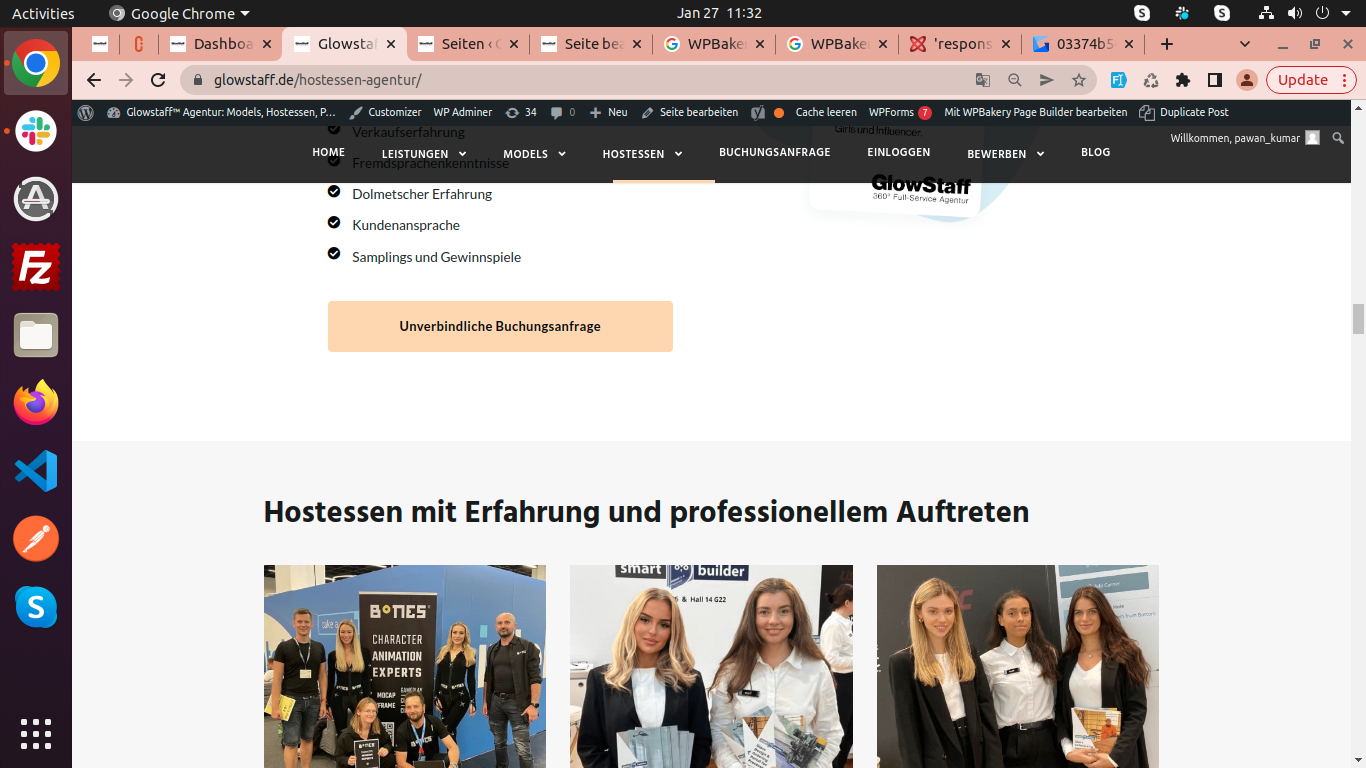Viewport: 1366px width, 768px height.
Task: Bookmark this page with the star icon
Action: point(1079,80)
